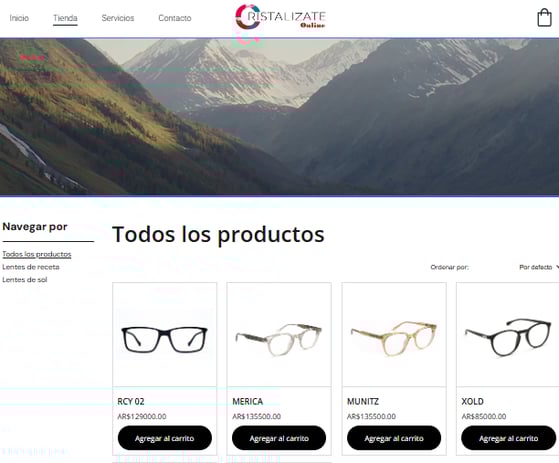The image size is (559, 463).
Task: Go to the Inicio menu item
Action: [19, 18]
